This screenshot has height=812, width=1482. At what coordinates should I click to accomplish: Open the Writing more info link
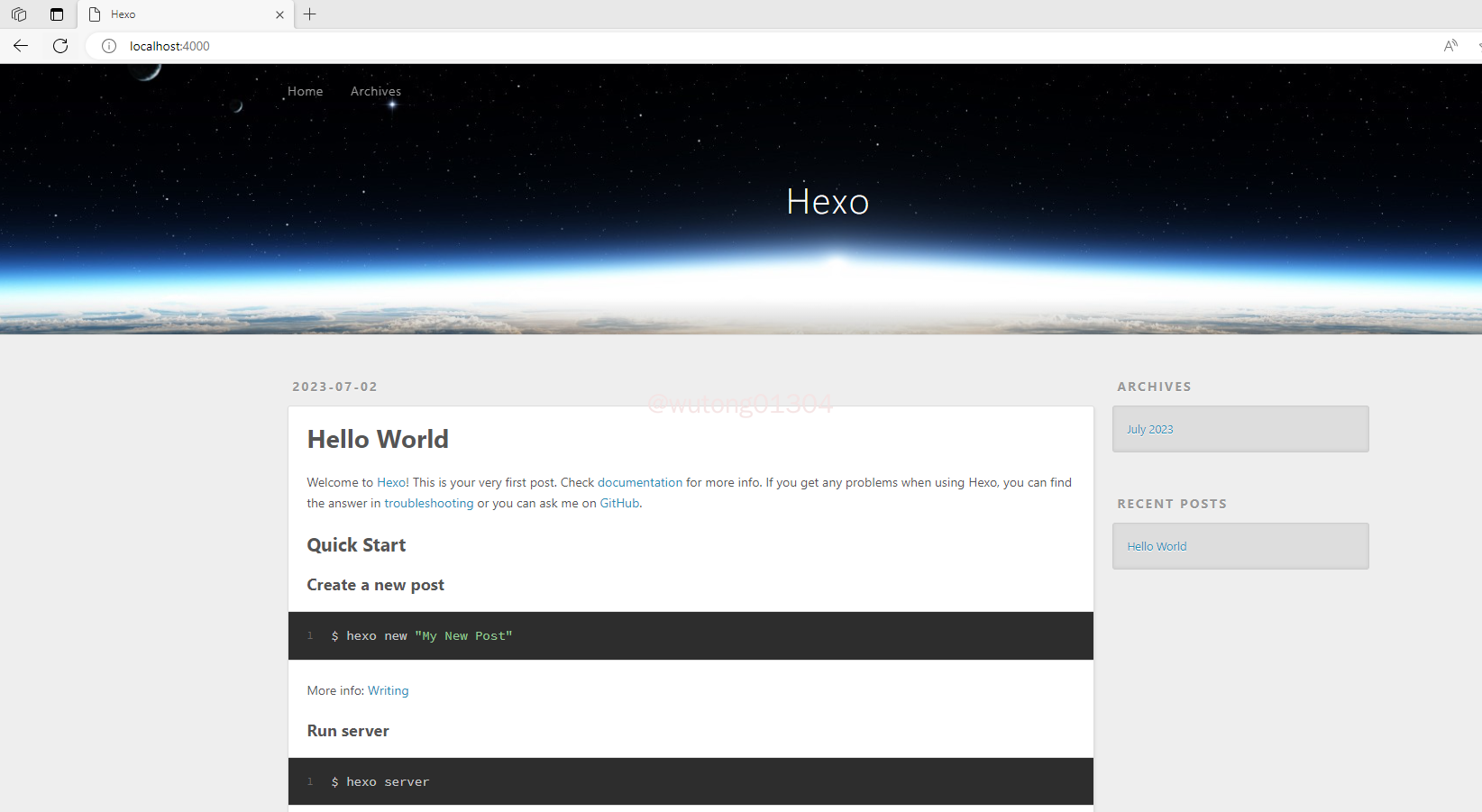pos(388,690)
